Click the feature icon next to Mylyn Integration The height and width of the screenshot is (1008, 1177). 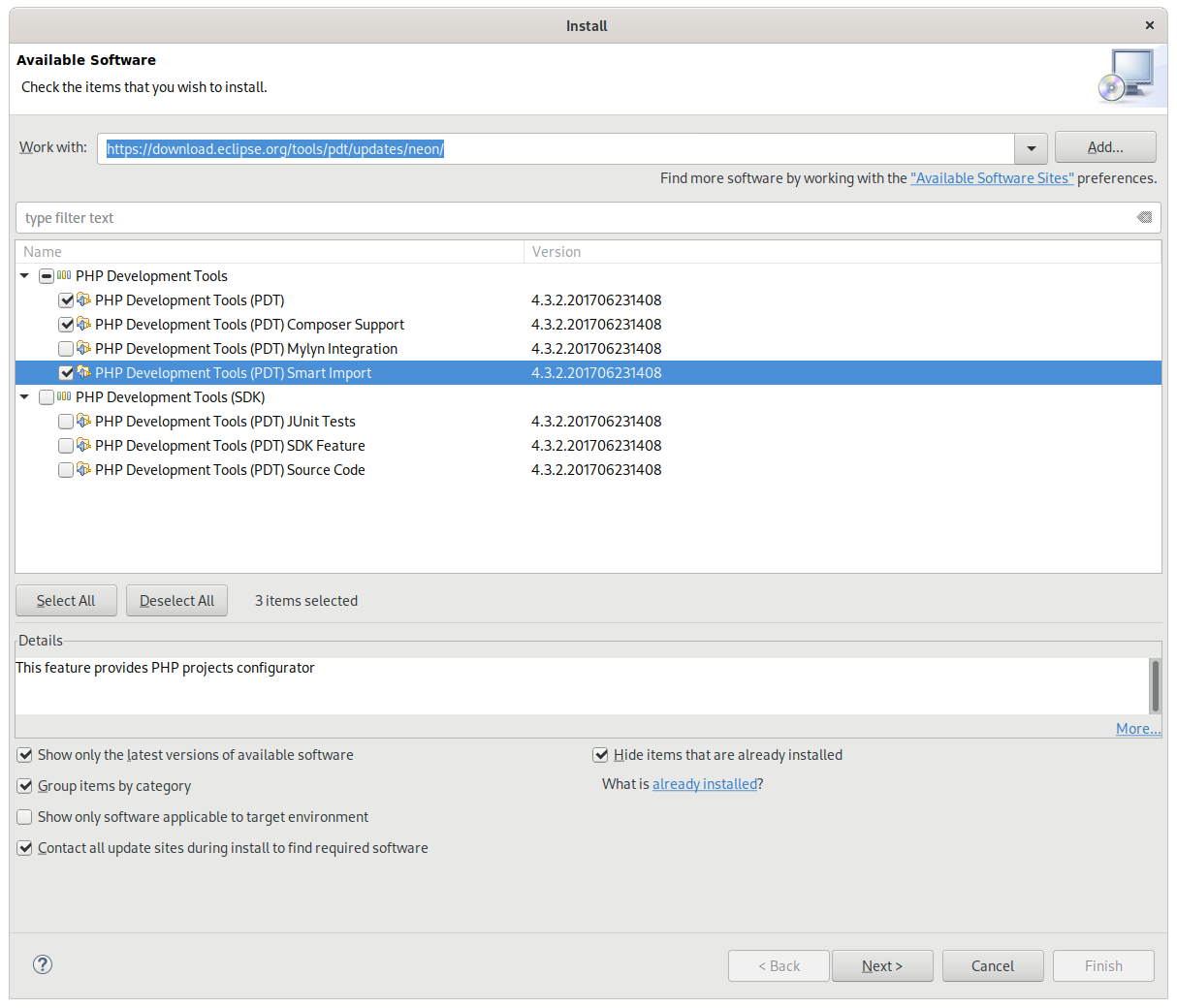(81, 348)
